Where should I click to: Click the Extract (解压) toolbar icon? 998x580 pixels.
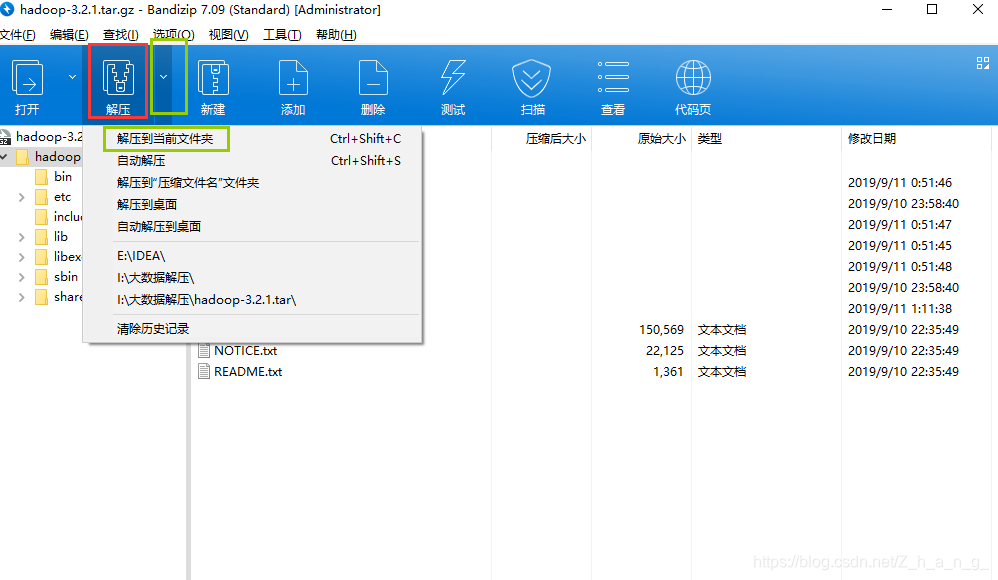118,79
